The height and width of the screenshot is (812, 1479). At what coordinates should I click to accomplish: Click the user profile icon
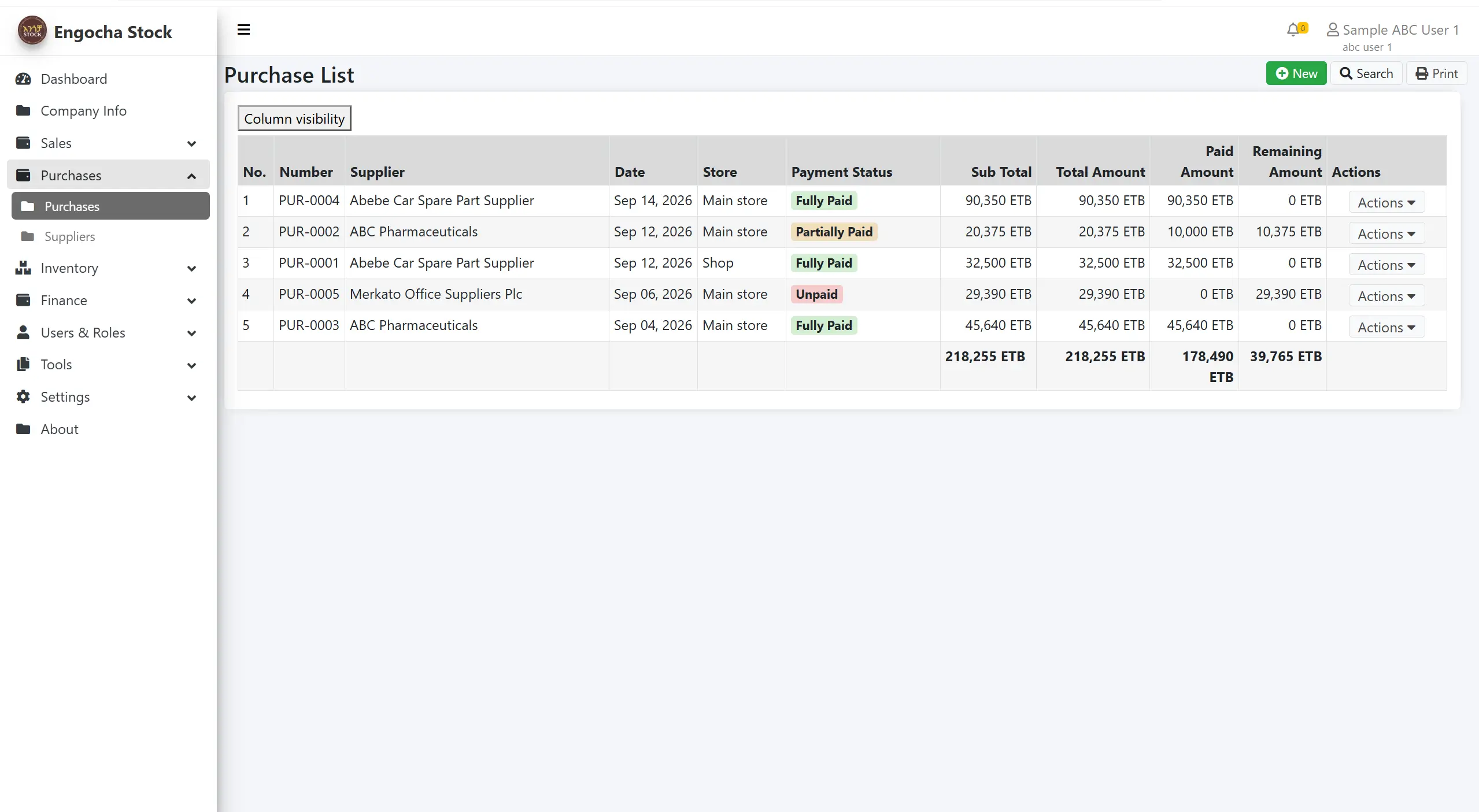click(x=1332, y=29)
